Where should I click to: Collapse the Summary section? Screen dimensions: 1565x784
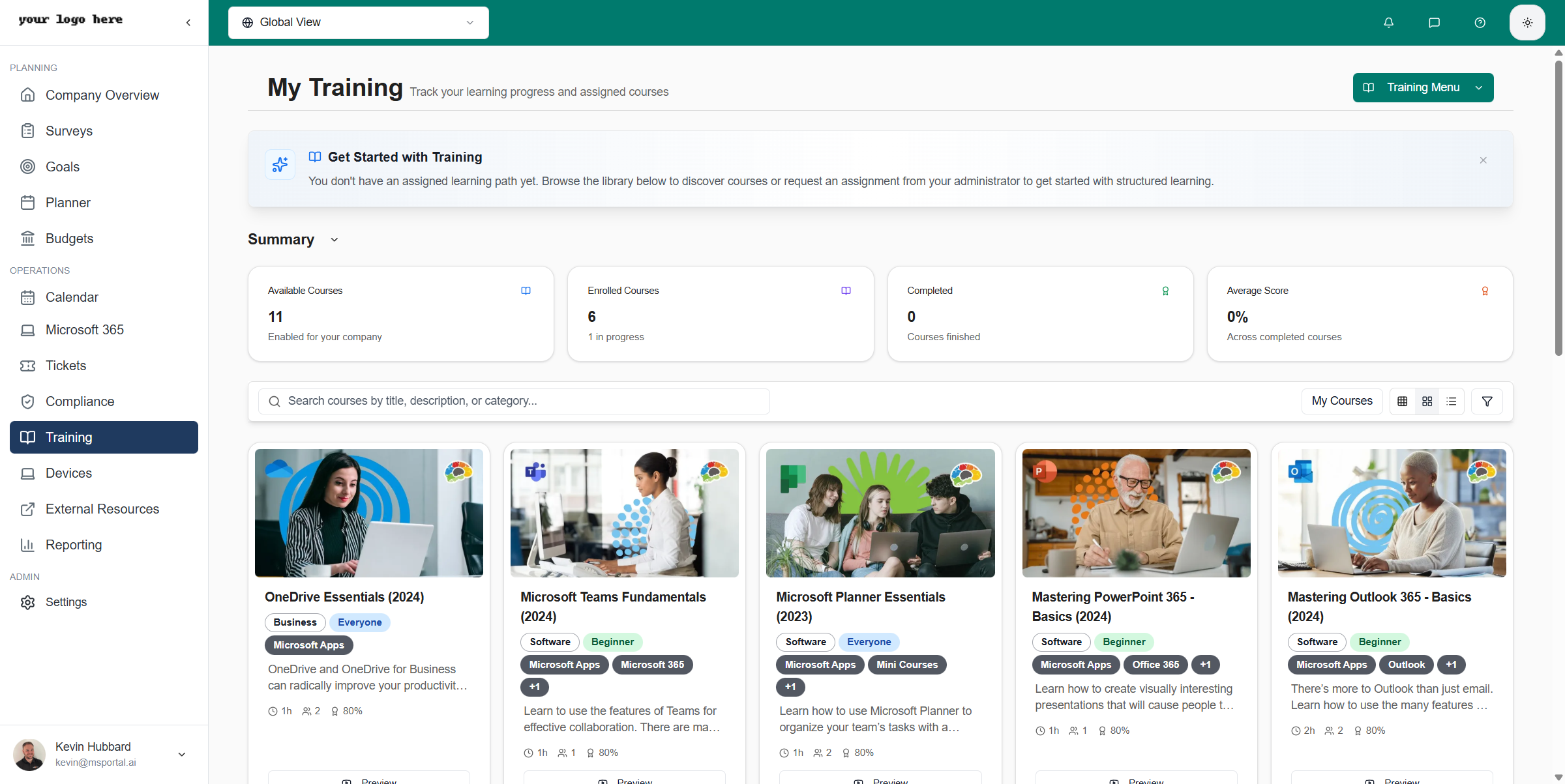[x=334, y=240]
